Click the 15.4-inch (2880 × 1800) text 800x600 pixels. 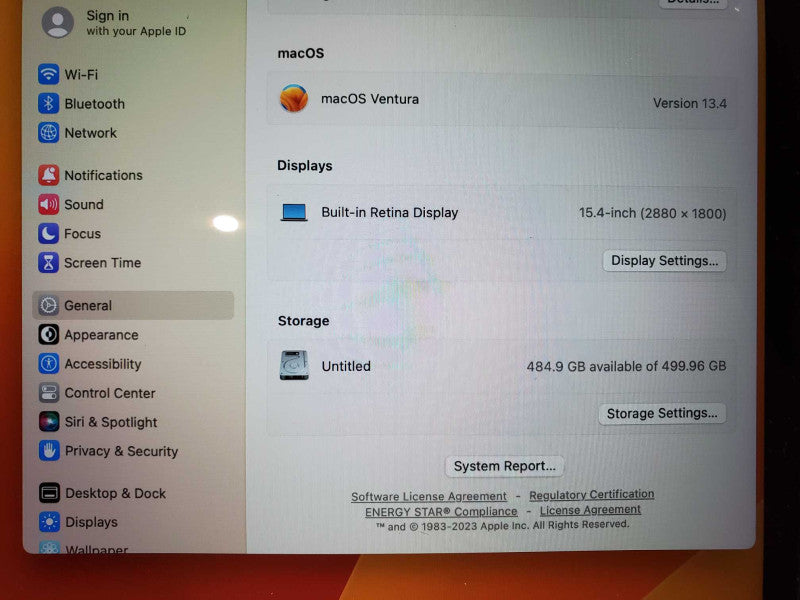click(x=653, y=213)
